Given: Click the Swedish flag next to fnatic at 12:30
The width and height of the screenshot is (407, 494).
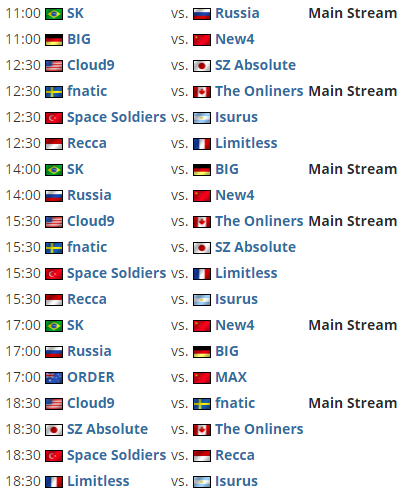Looking at the screenshot, I should pyautogui.click(x=54, y=92).
